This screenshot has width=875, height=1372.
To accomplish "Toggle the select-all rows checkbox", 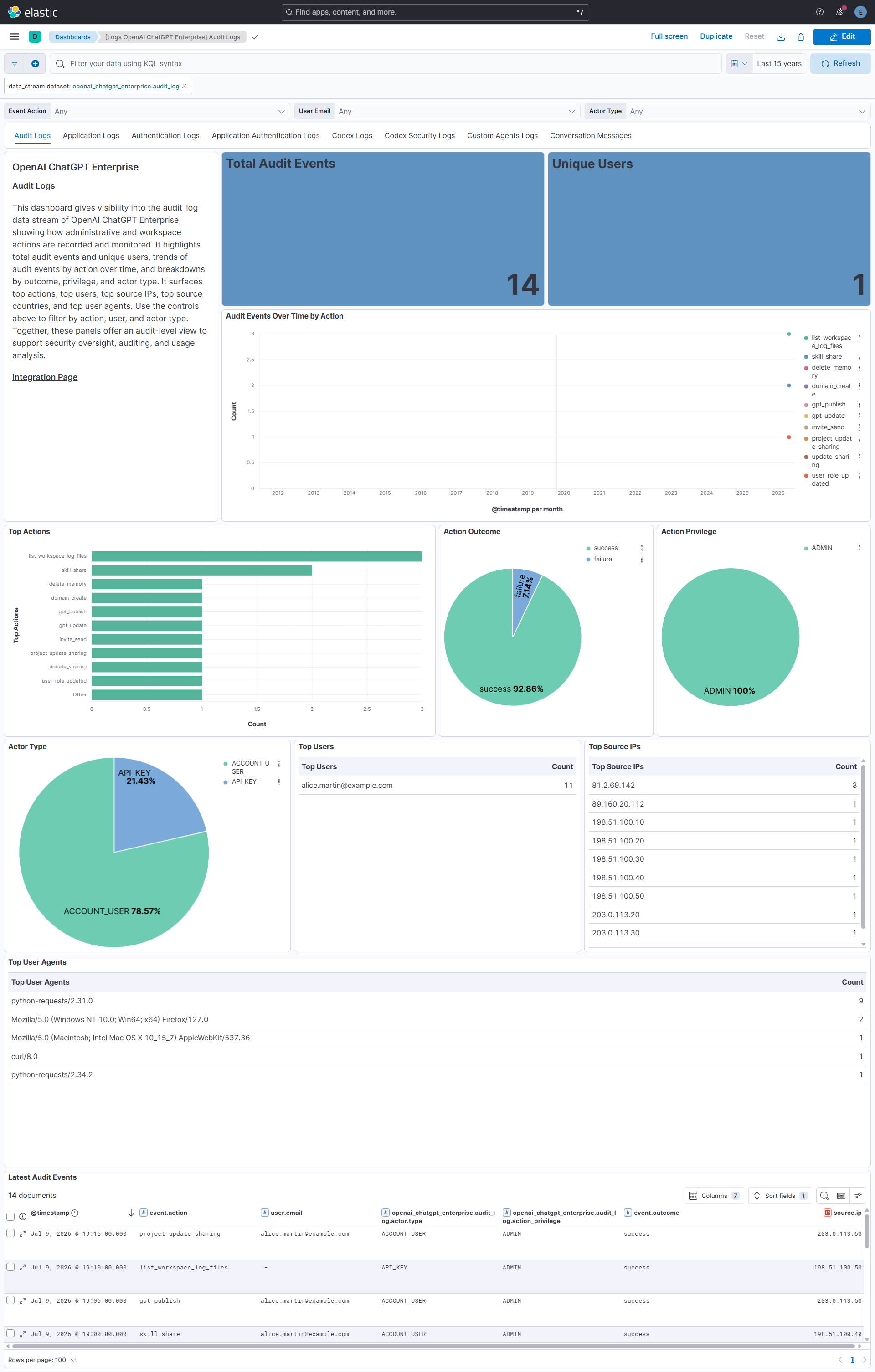I will [10, 1217].
